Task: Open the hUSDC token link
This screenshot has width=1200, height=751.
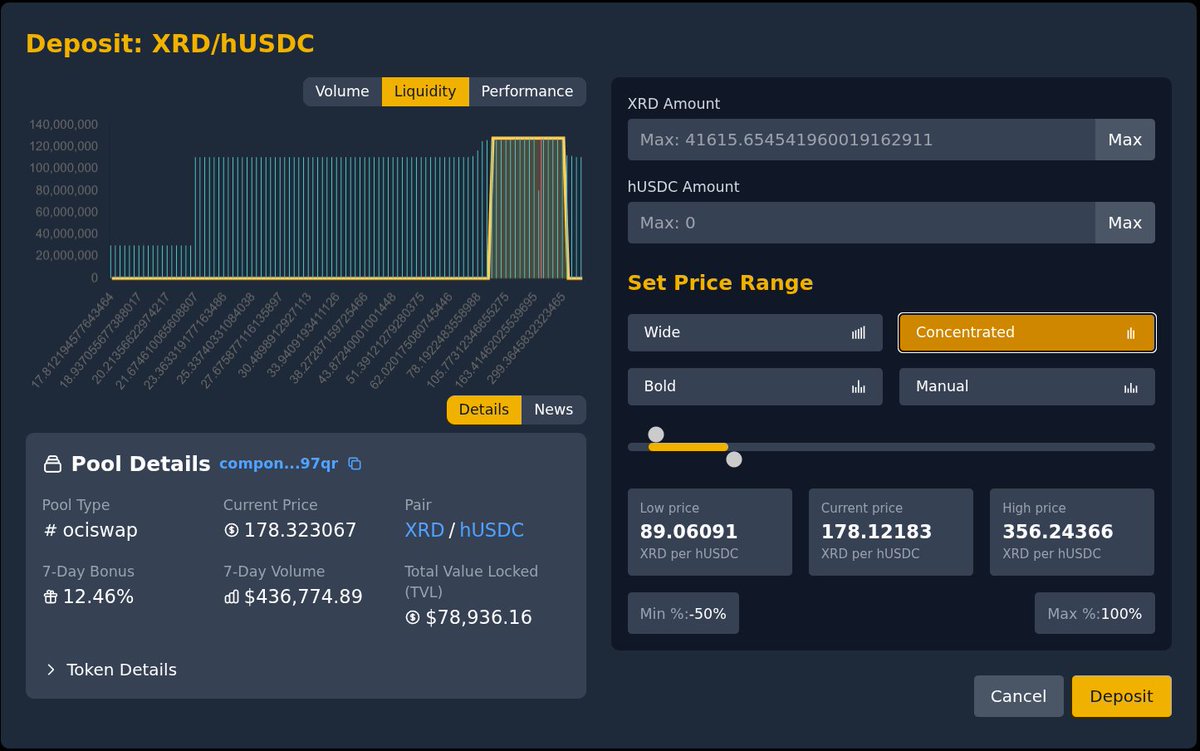Action: click(x=491, y=530)
